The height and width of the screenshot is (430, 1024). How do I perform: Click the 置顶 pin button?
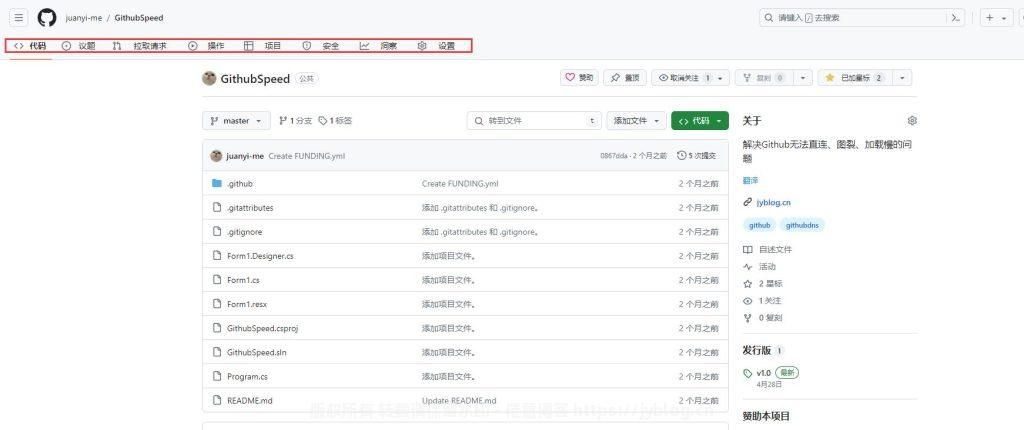point(625,78)
